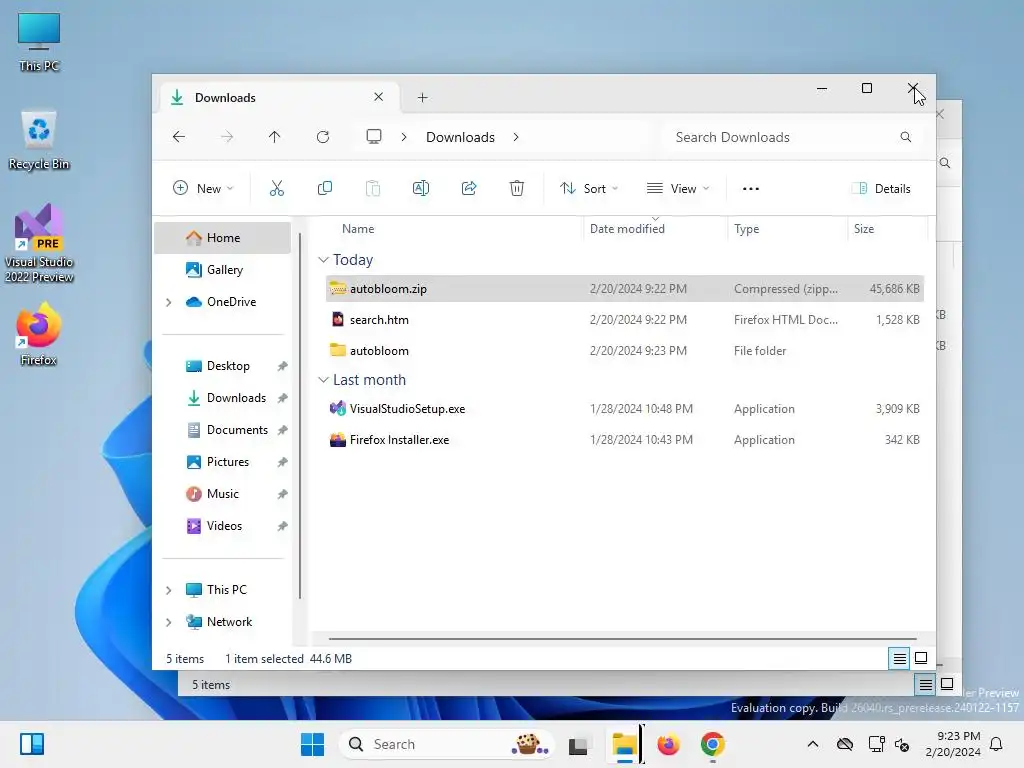
Task: Select autobloom.zip file
Action: pyautogui.click(x=624, y=289)
